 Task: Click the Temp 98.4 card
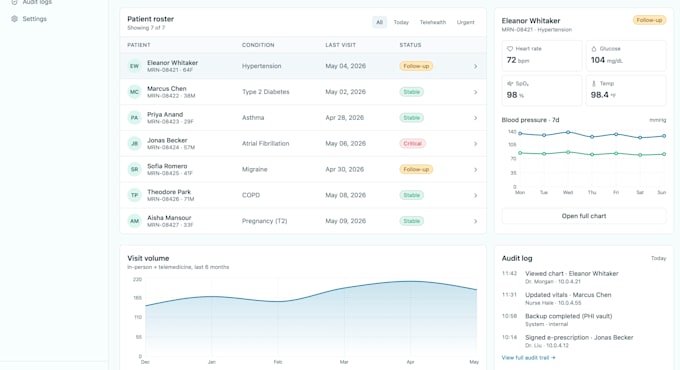click(x=626, y=90)
